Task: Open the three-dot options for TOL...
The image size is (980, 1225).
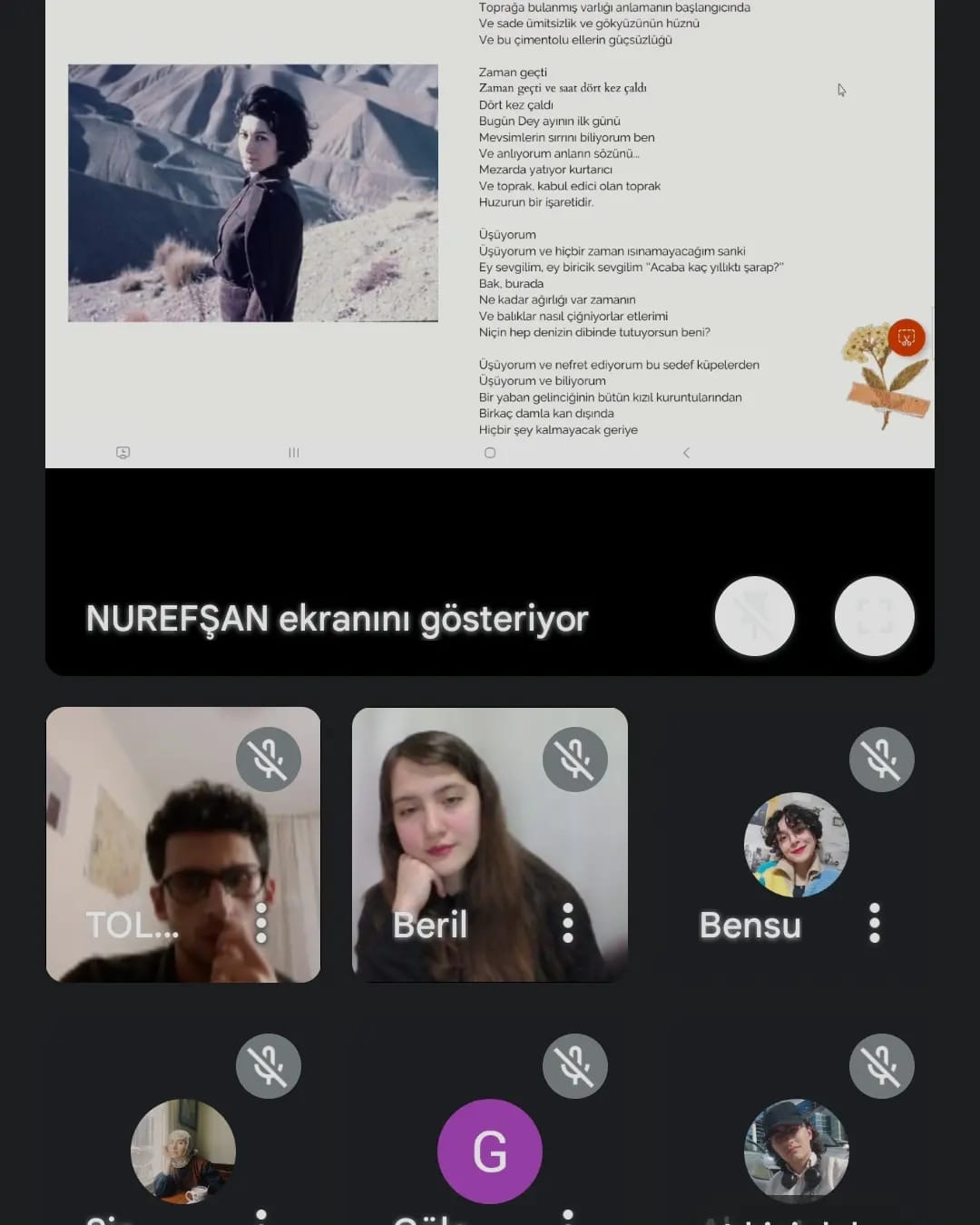Action: point(261,924)
